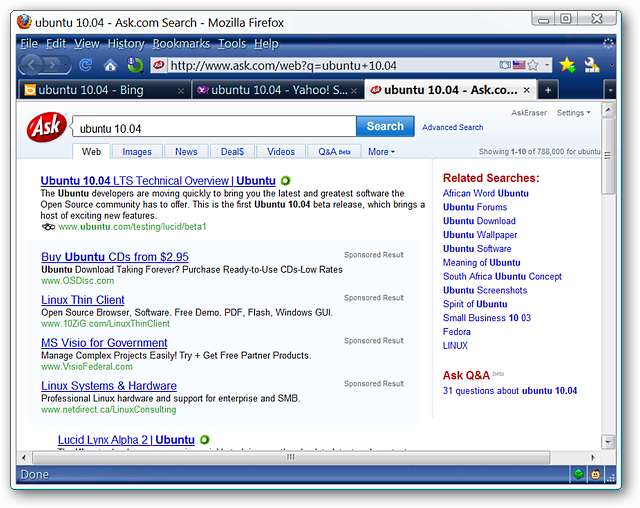Click the wrench tools toolbar icon

tap(591, 65)
